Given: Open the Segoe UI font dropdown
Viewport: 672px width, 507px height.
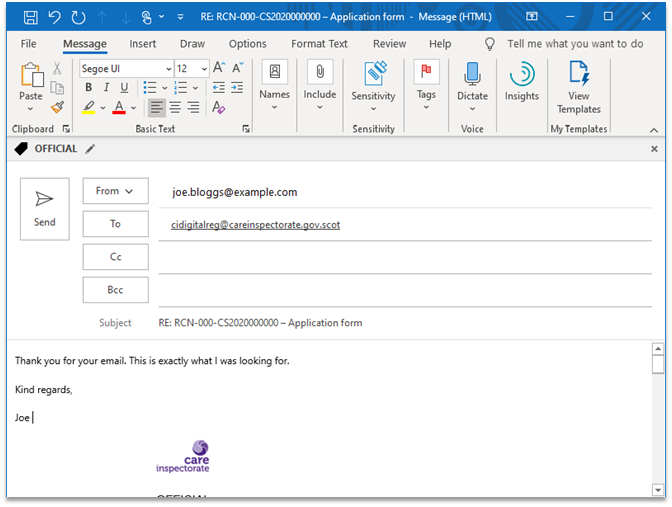Looking at the screenshot, I should [169, 69].
